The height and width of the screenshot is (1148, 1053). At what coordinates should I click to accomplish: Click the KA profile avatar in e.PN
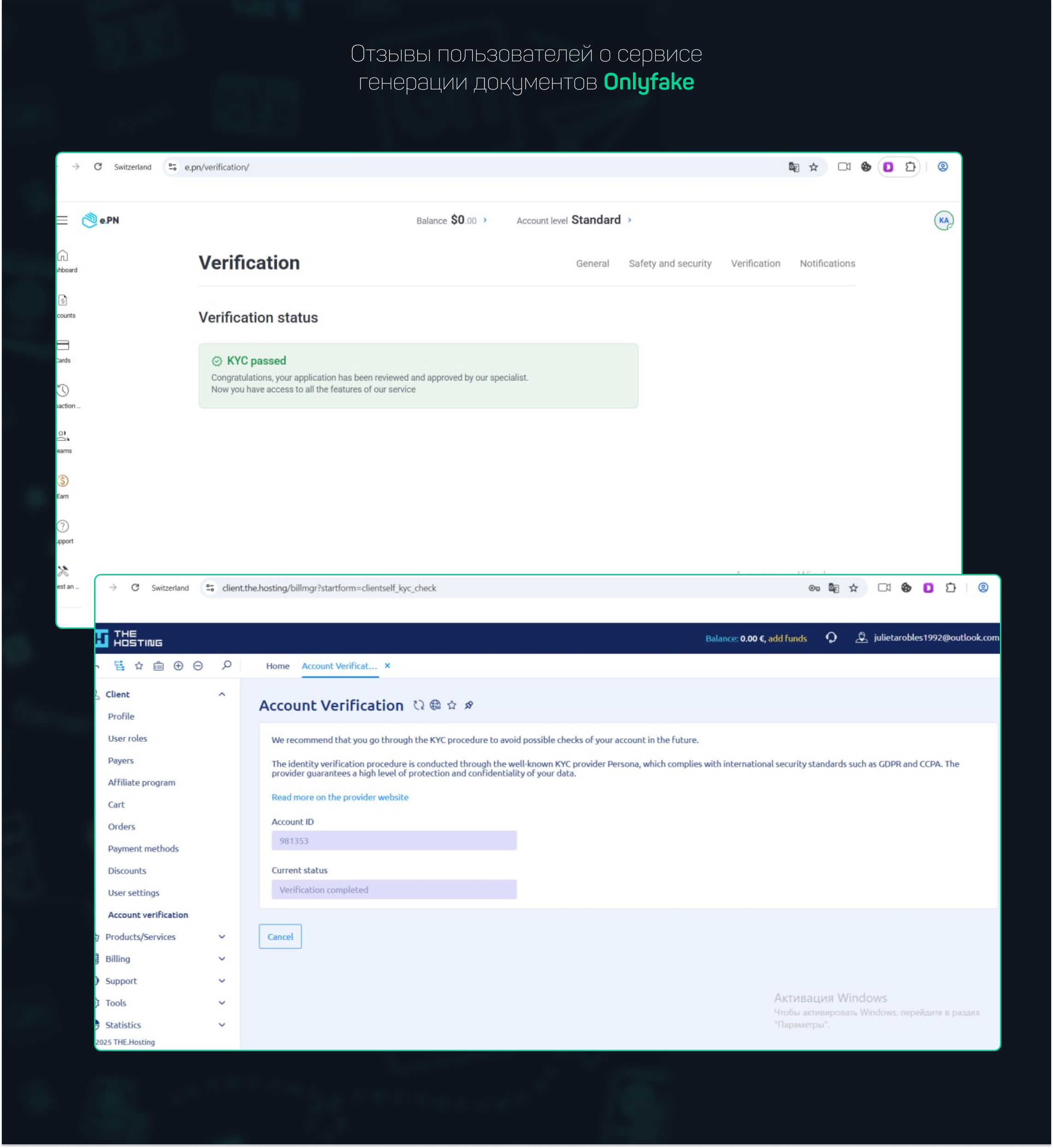[x=944, y=220]
